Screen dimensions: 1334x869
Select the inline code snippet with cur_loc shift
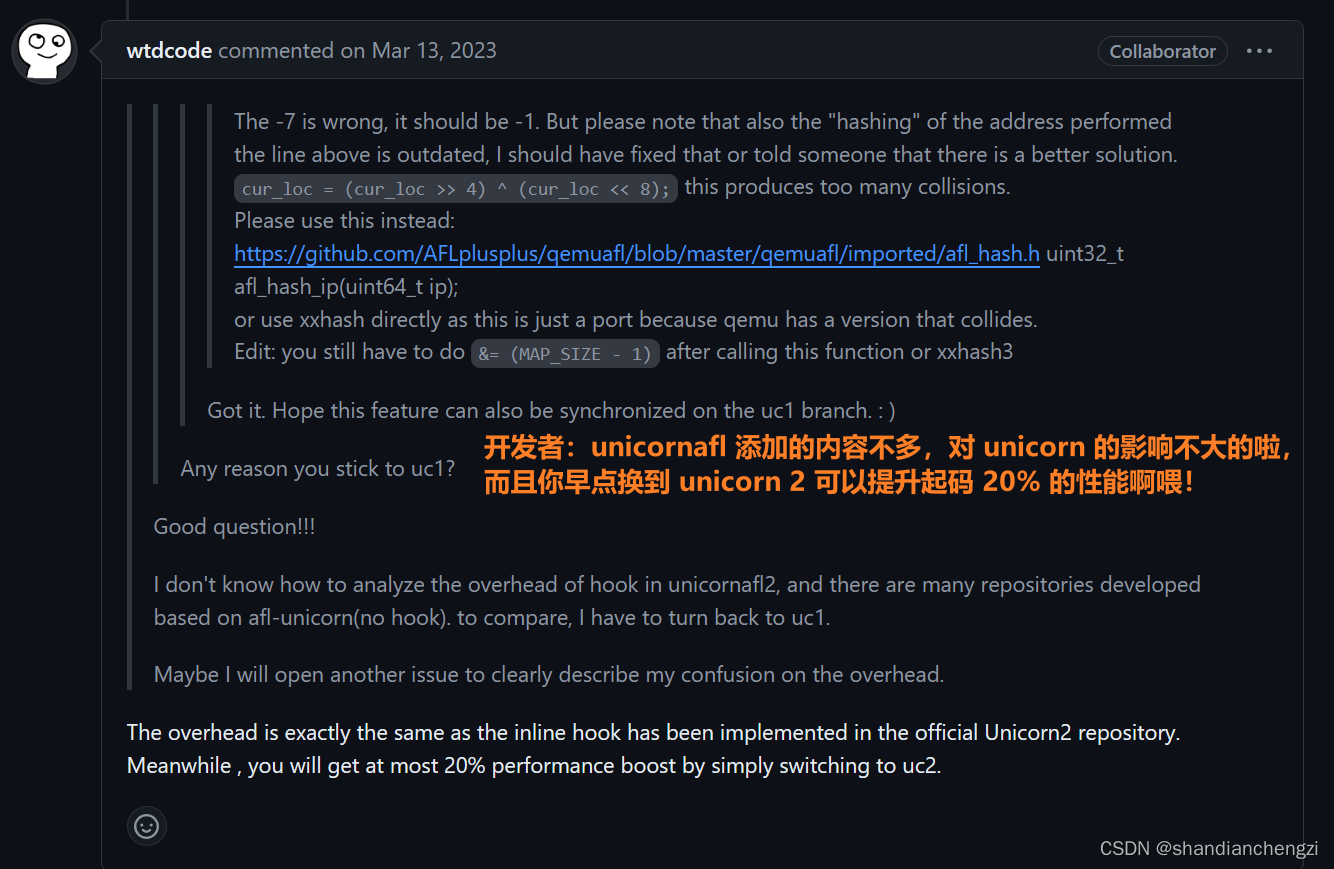tap(455, 187)
